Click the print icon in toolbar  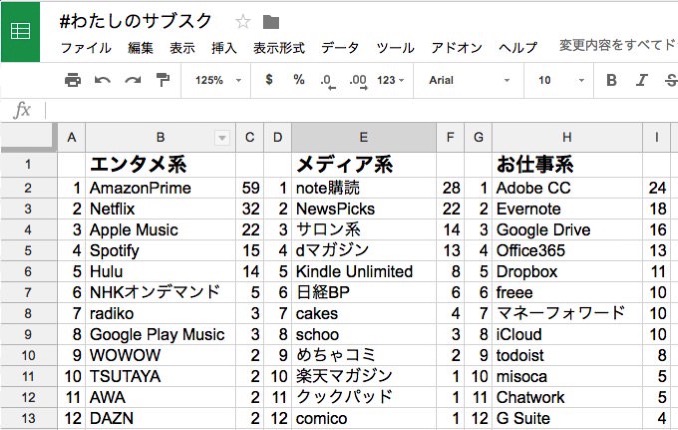pyautogui.click(x=73, y=80)
